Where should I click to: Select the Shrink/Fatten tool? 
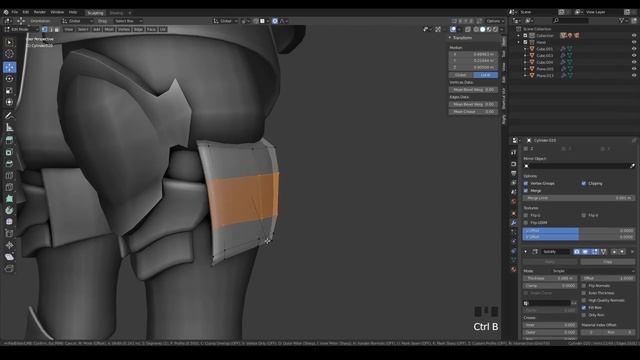click(x=9, y=245)
